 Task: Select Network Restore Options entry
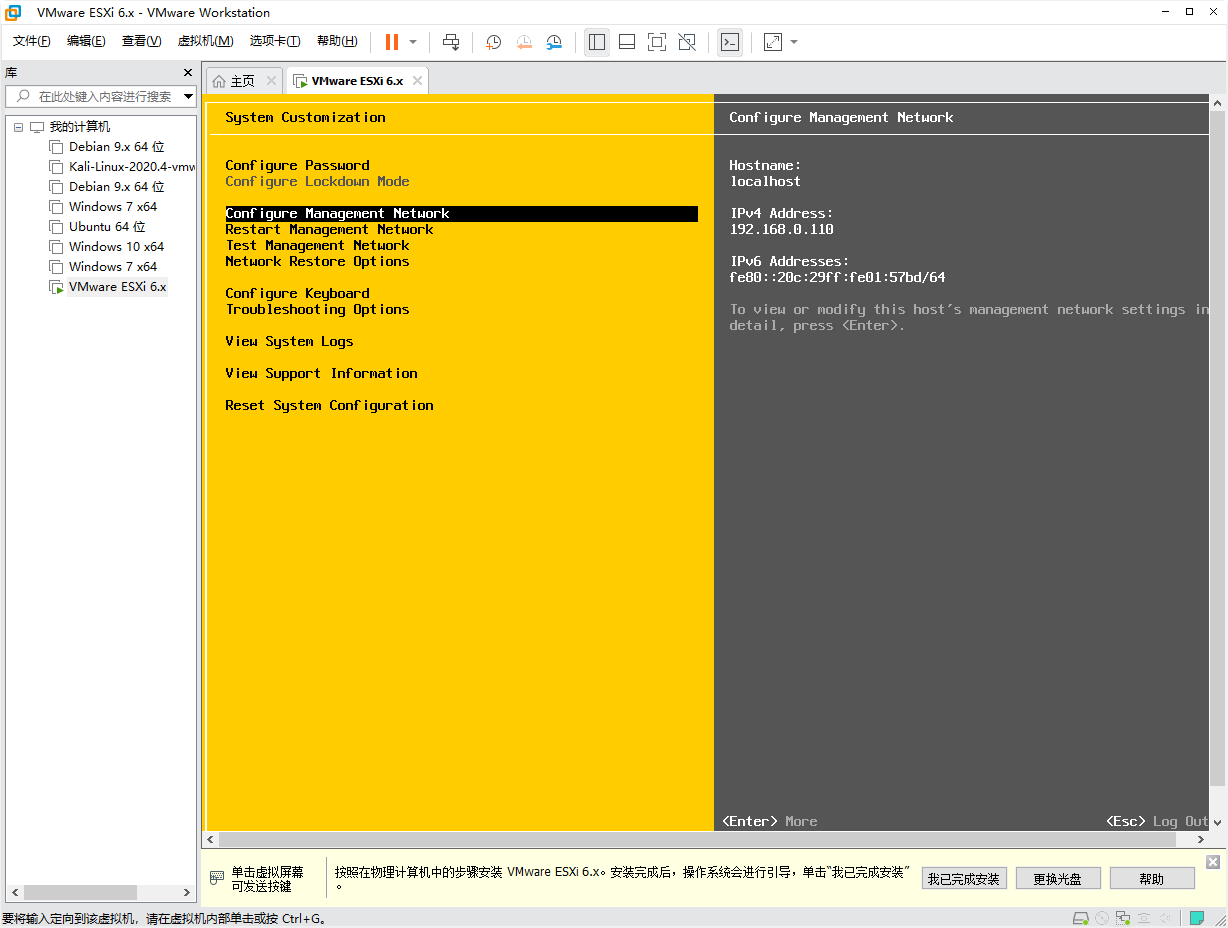317,261
